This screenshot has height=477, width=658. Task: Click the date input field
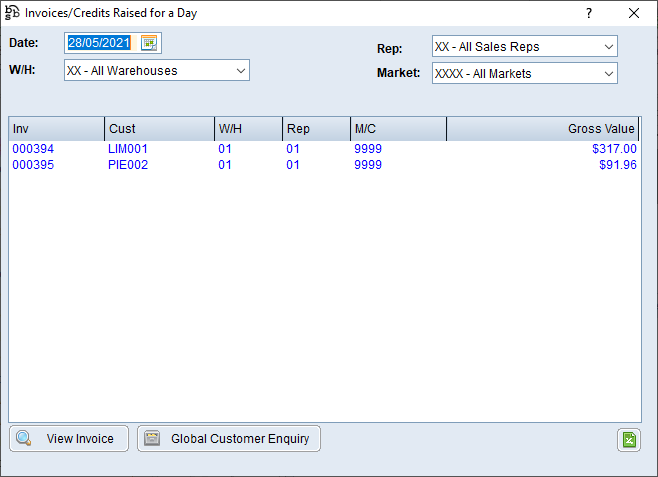[100, 43]
